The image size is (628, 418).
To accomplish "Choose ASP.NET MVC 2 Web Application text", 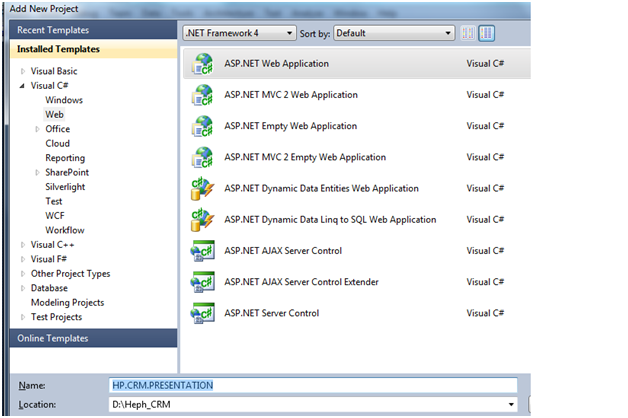I will (x=291, y=95).
